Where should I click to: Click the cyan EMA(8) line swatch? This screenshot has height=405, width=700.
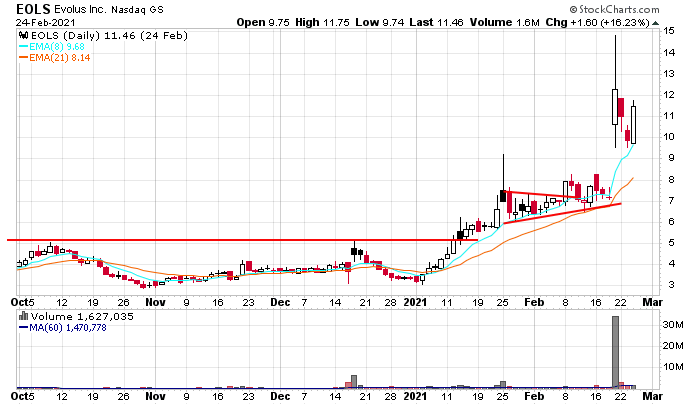point(23,46)
